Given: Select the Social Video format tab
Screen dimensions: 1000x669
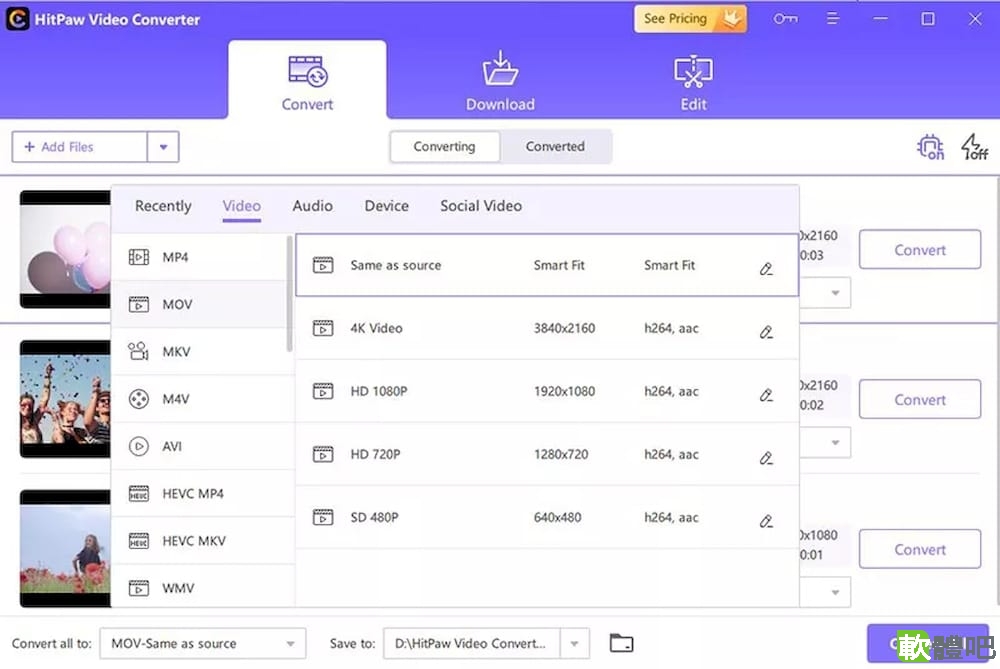Looking at the screenshot, I should click(x=481, y=206).
